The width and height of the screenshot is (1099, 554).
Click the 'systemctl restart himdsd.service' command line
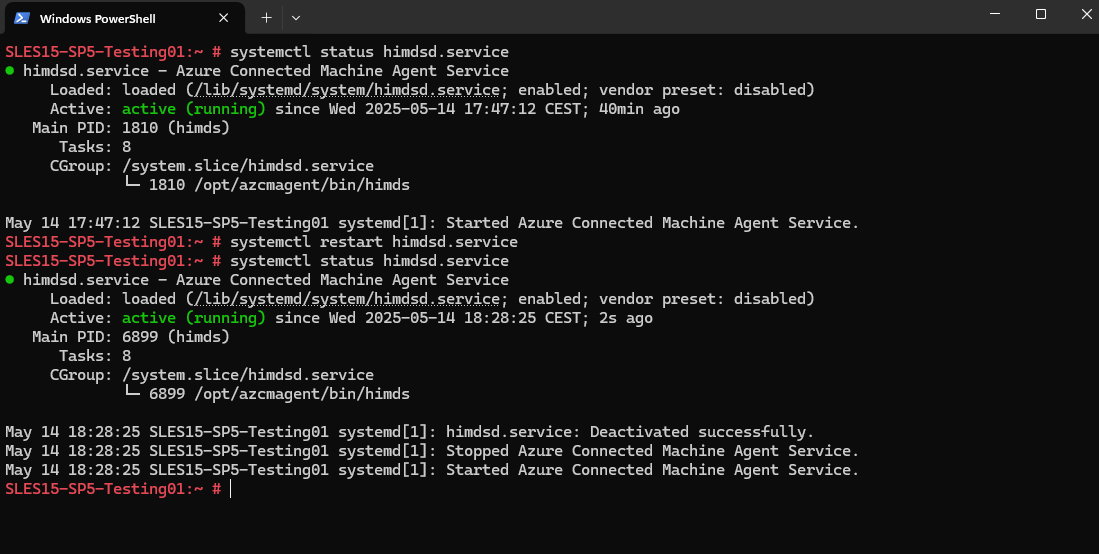pyautogui.click(x=374, y=242)
